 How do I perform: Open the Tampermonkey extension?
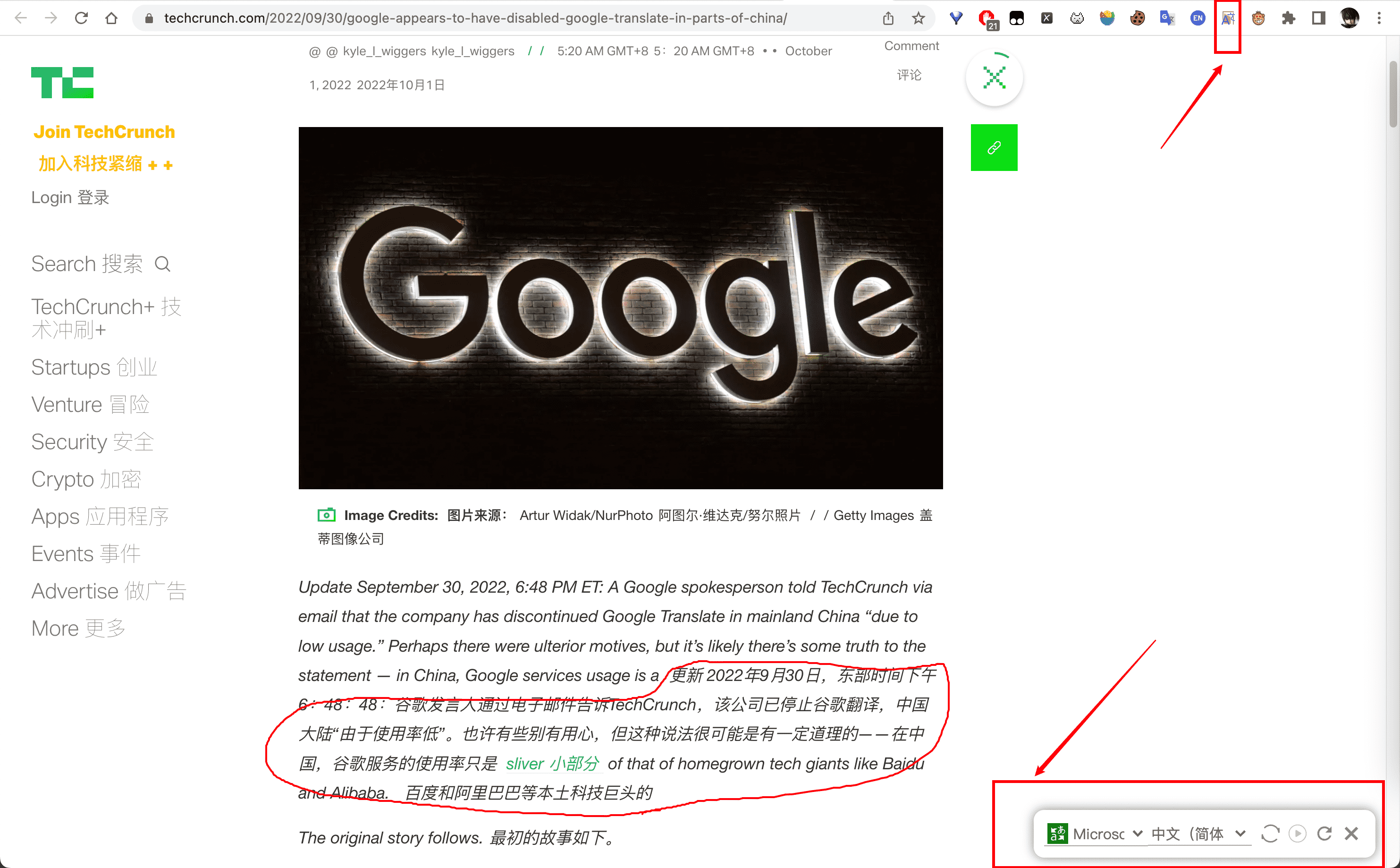coord(1017,18)
